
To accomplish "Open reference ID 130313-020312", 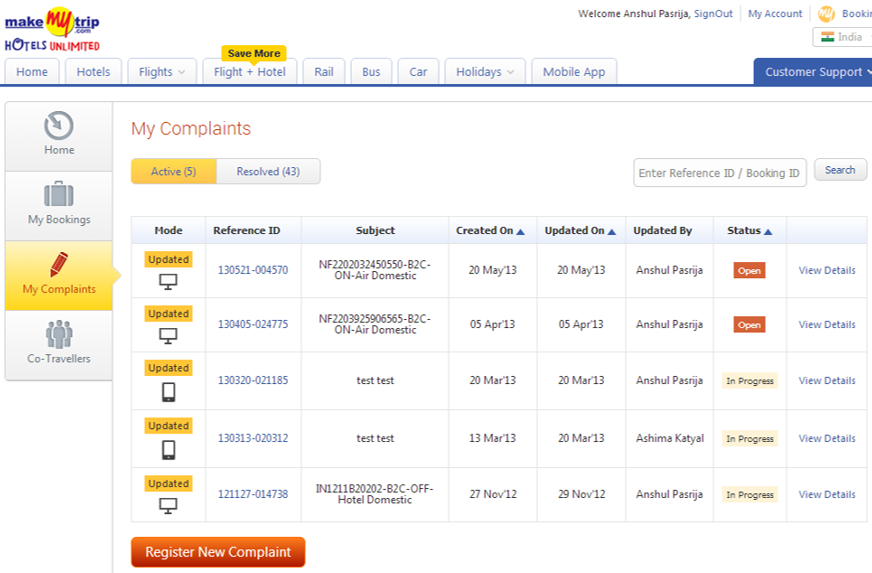I will click(253, 438).
